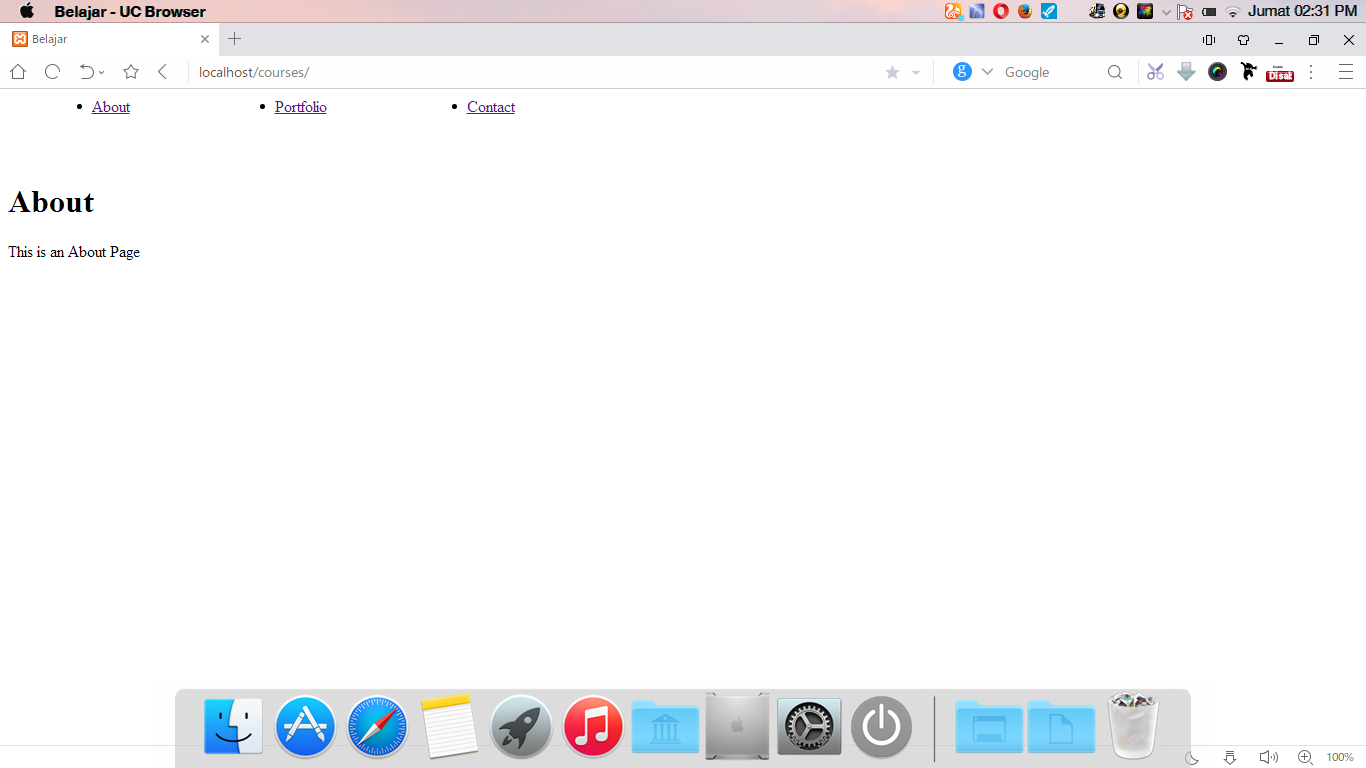Open iTunes from the dock
The width and height of the screenshot is (1366, 768).
click(x=593, y=727)
